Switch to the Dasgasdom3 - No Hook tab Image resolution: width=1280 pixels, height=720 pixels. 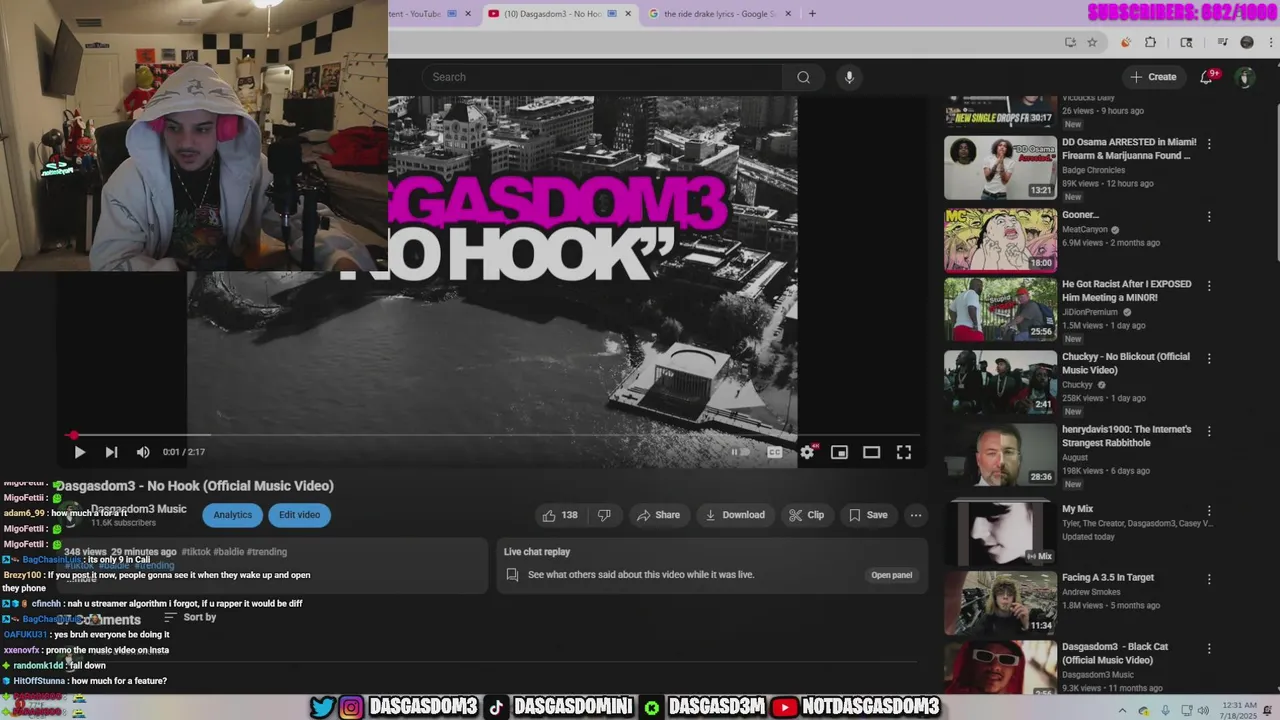click(x=553, y=14)
